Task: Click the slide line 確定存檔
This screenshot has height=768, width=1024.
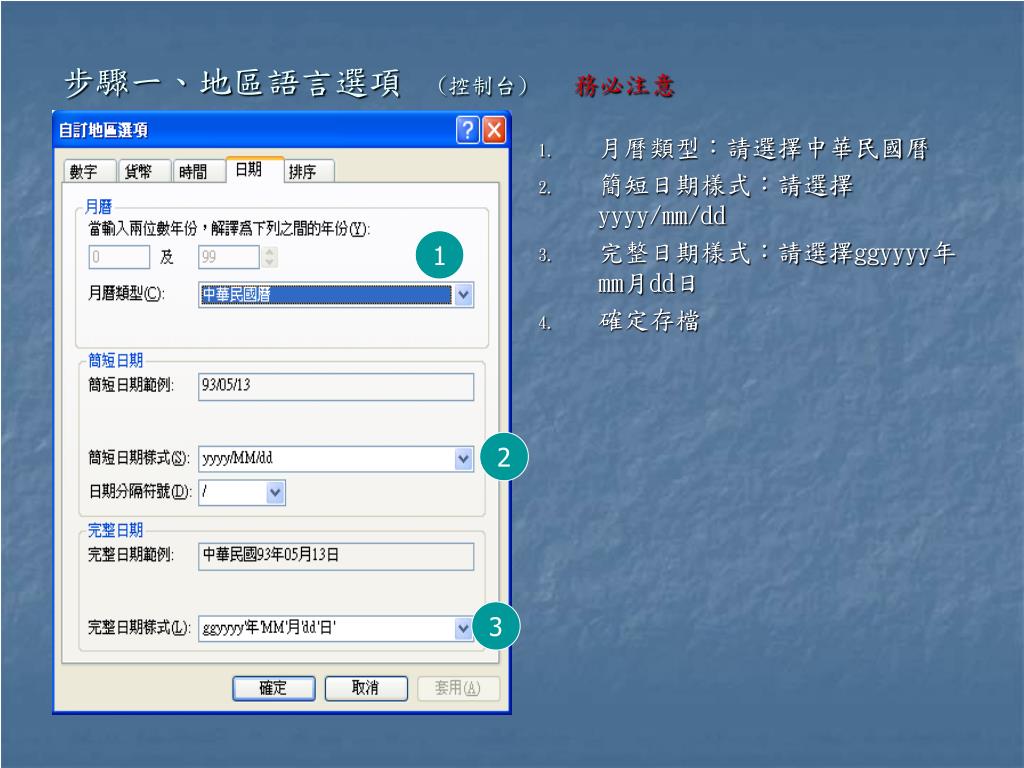Action: pyautogui.click(x=649, y=321)
